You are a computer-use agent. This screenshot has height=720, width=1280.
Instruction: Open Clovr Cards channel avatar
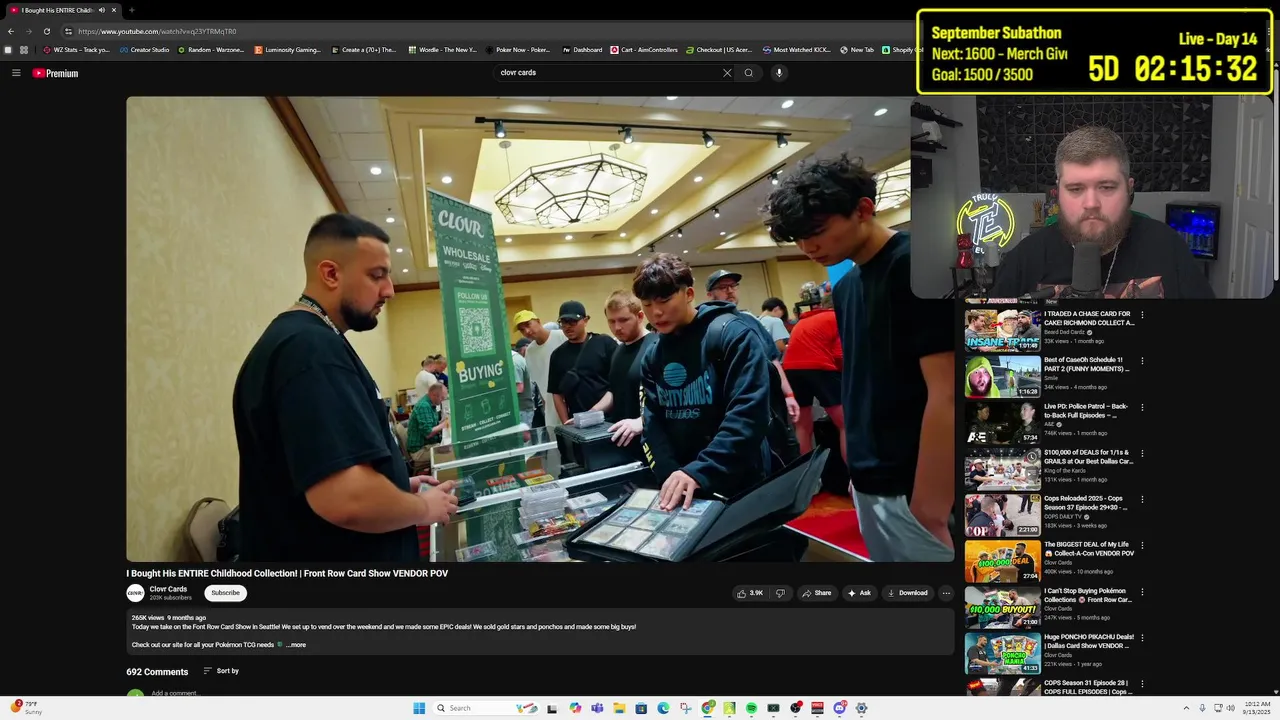pyautogui.click(x=135, y=593)
